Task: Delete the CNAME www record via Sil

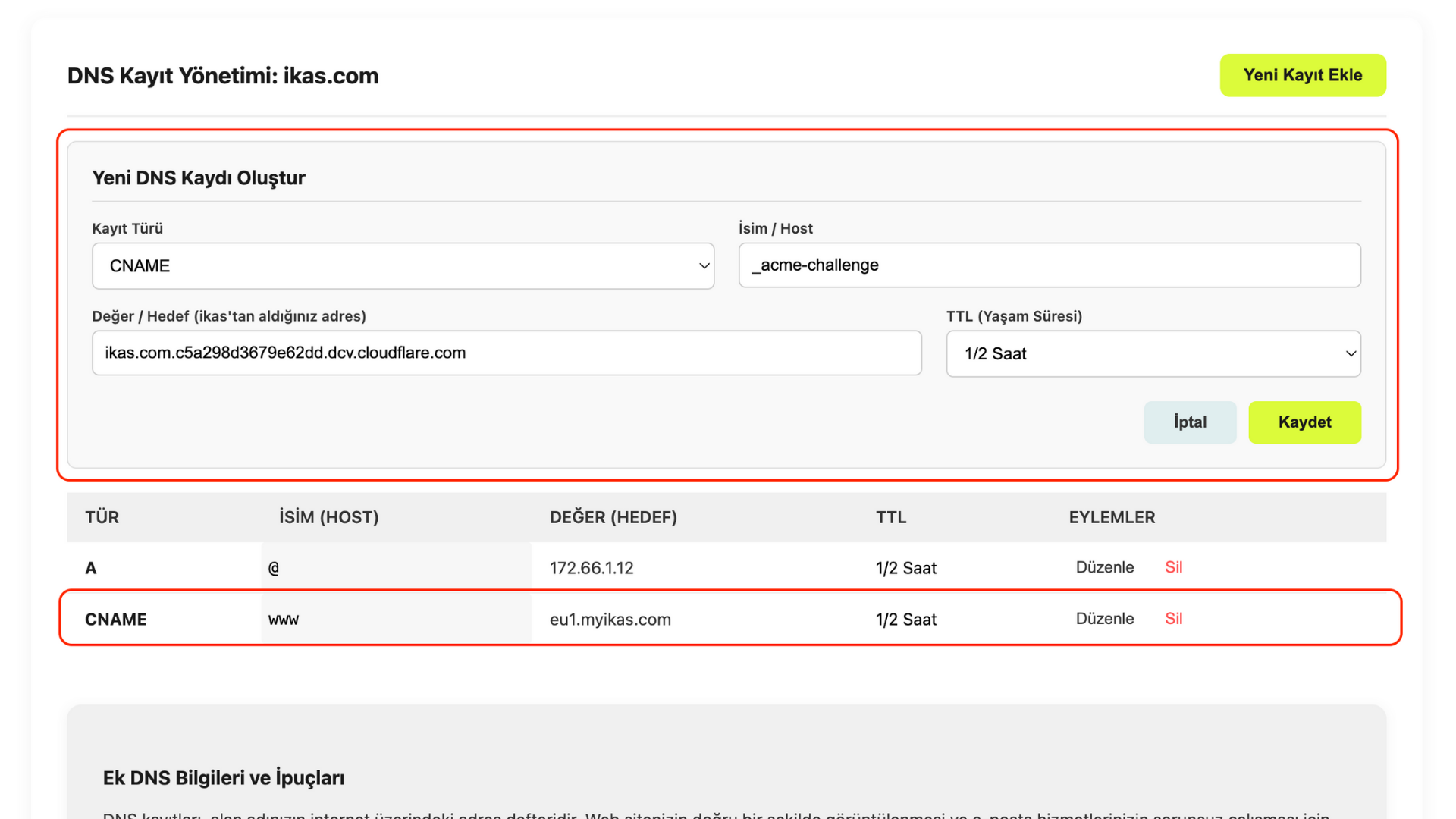Action: pos(1173,619)
